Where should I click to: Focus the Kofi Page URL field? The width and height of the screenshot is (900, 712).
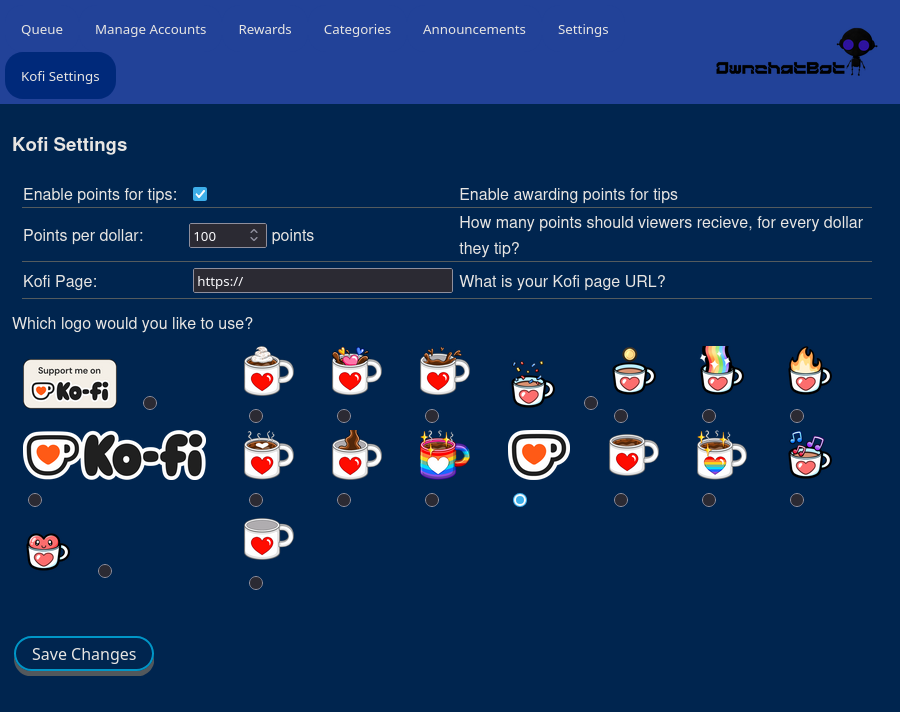[x=322, y=281]
